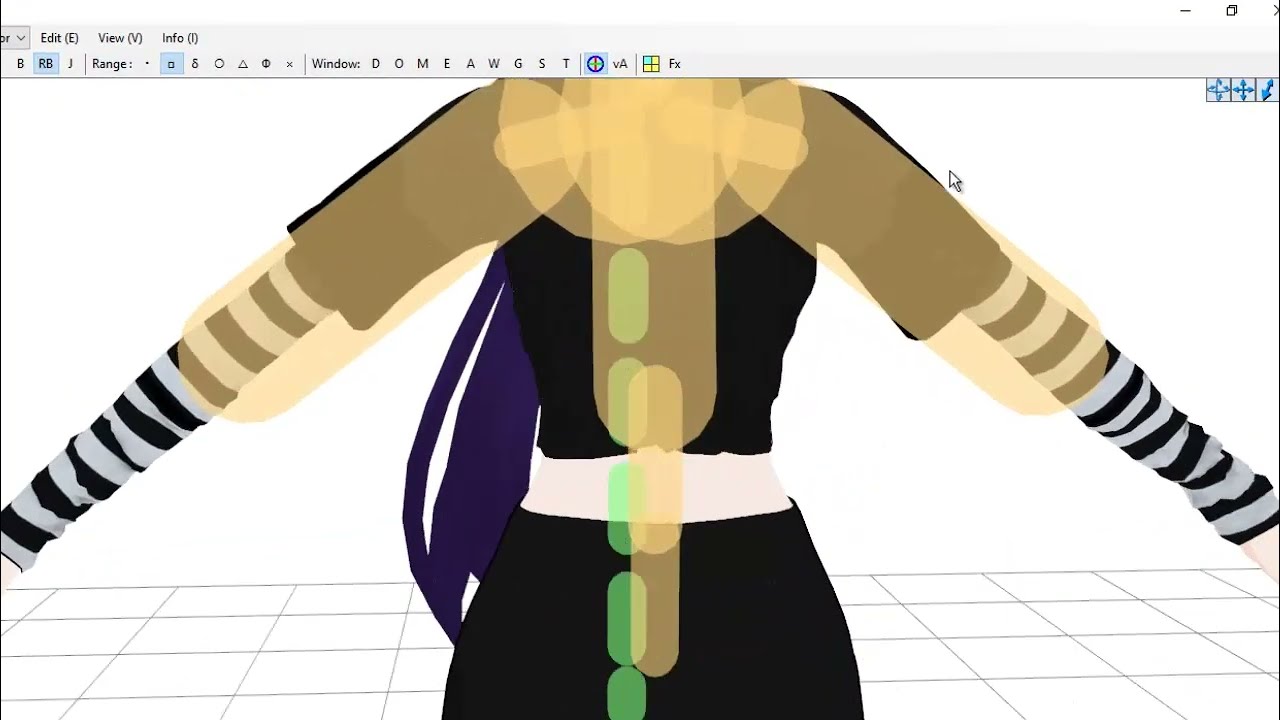1280x720 pixels.
Task: Toggle the colored circle crosshair icon
Action: [x=596, y=64]
